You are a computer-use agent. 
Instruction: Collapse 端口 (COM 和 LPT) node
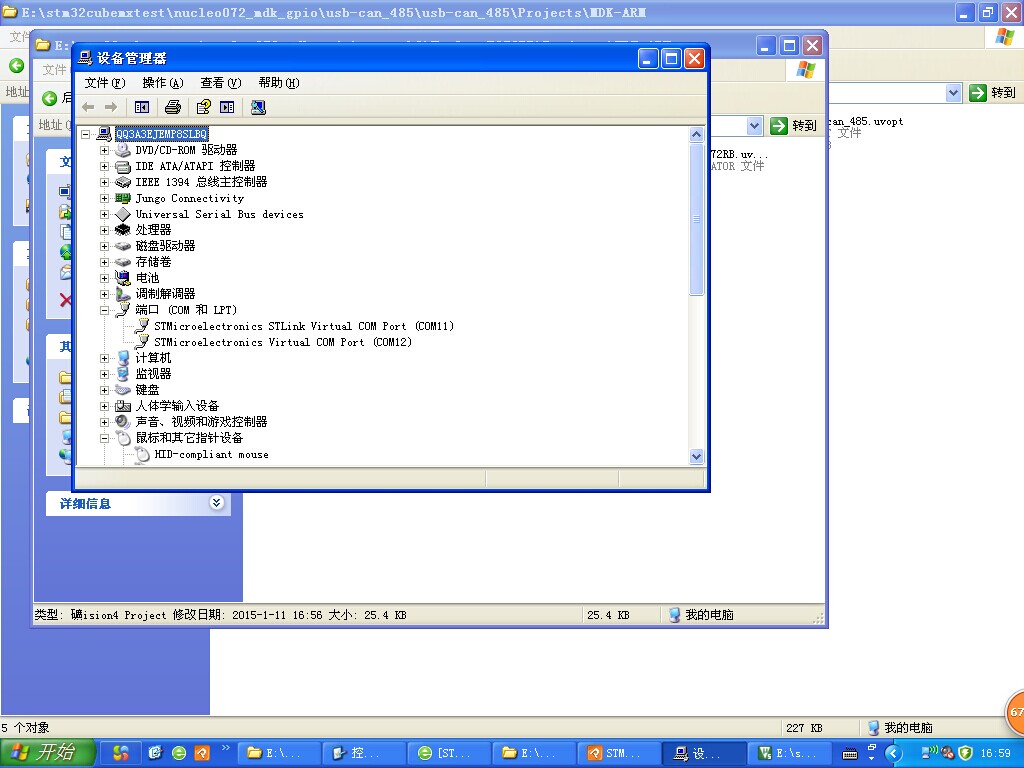[104, 310]
